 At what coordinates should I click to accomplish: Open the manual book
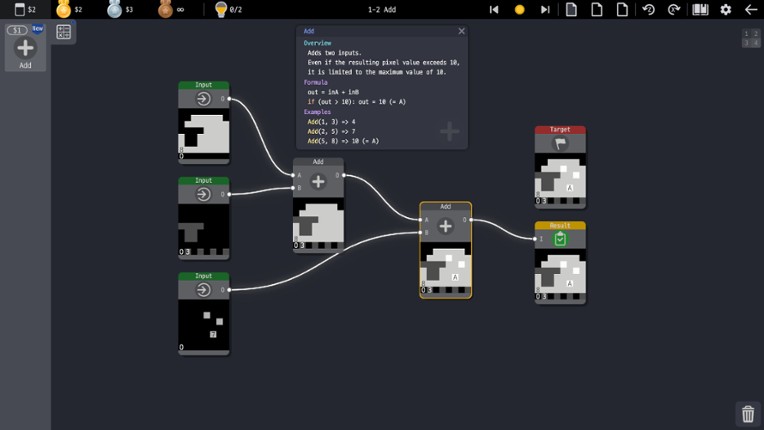pos(700,9)
